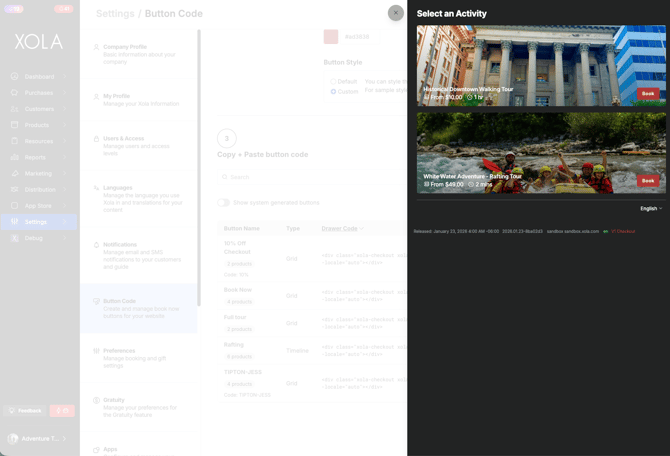Click the Distribution icon in sidebar
670x456 pixels.
pyautogui.click(x=15, y=189)
